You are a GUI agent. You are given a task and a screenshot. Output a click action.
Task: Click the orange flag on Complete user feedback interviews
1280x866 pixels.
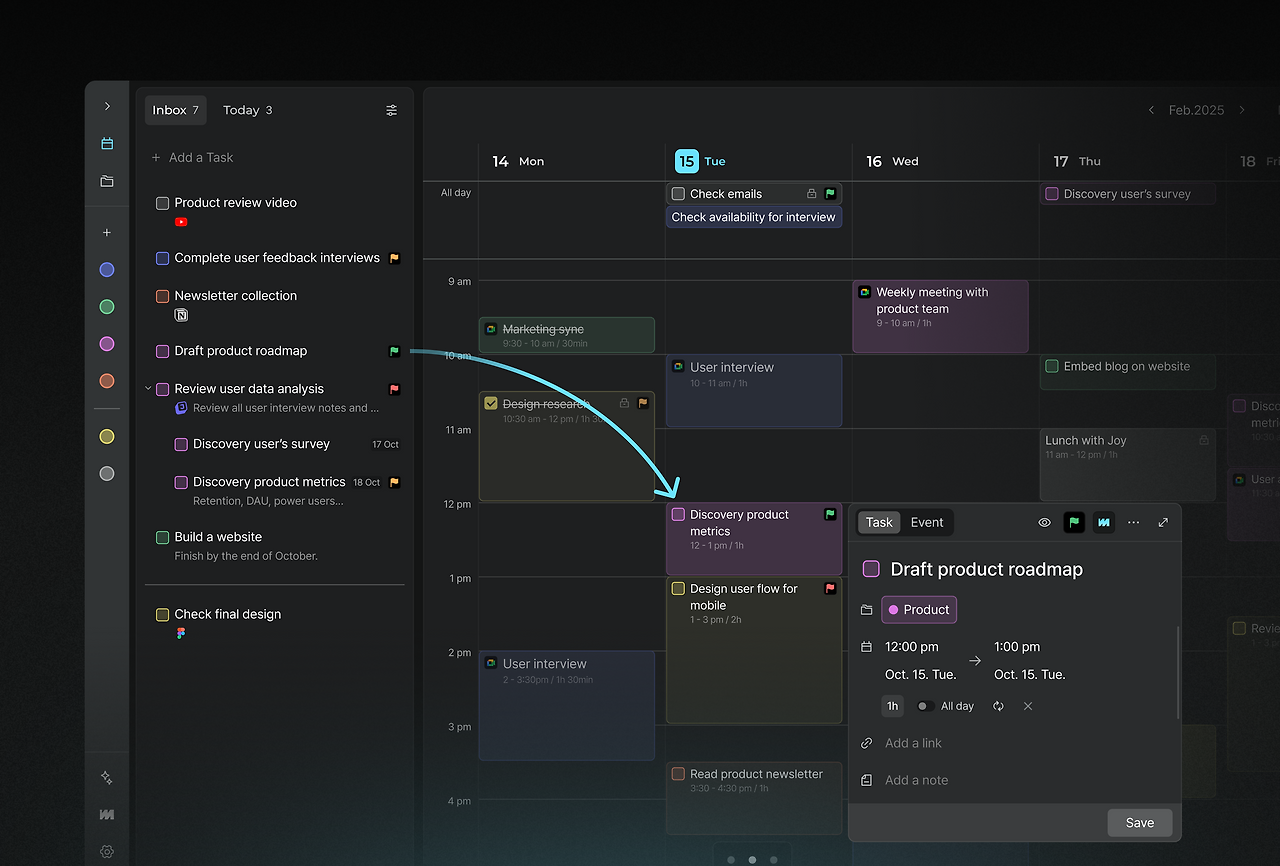(x=394, y=258)
